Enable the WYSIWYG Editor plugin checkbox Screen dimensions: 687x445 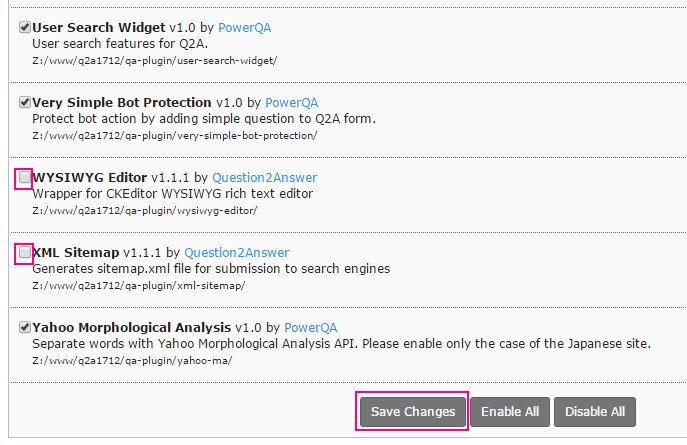click(x=24, y=177)
